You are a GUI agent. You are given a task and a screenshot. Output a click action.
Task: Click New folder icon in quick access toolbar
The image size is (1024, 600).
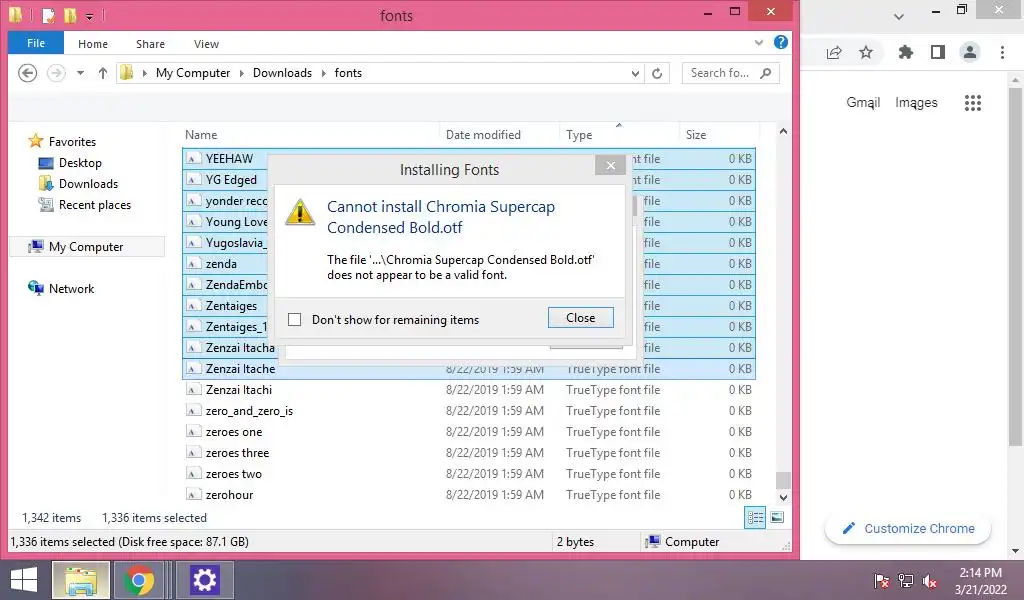[69, 14]
